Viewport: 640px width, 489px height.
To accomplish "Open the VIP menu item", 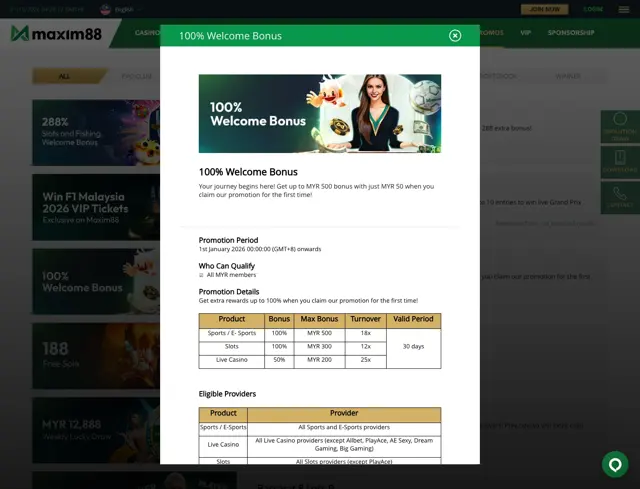I will tap(525, 33).
